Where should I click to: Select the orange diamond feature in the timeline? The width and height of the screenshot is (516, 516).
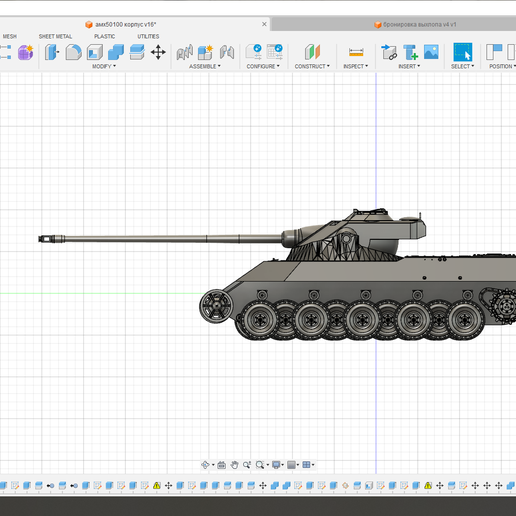pos(345,486)
